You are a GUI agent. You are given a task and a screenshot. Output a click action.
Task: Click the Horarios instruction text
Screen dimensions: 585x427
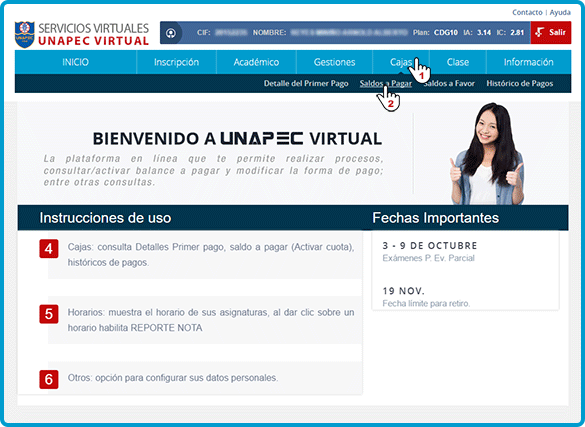[x=211, y=320]
